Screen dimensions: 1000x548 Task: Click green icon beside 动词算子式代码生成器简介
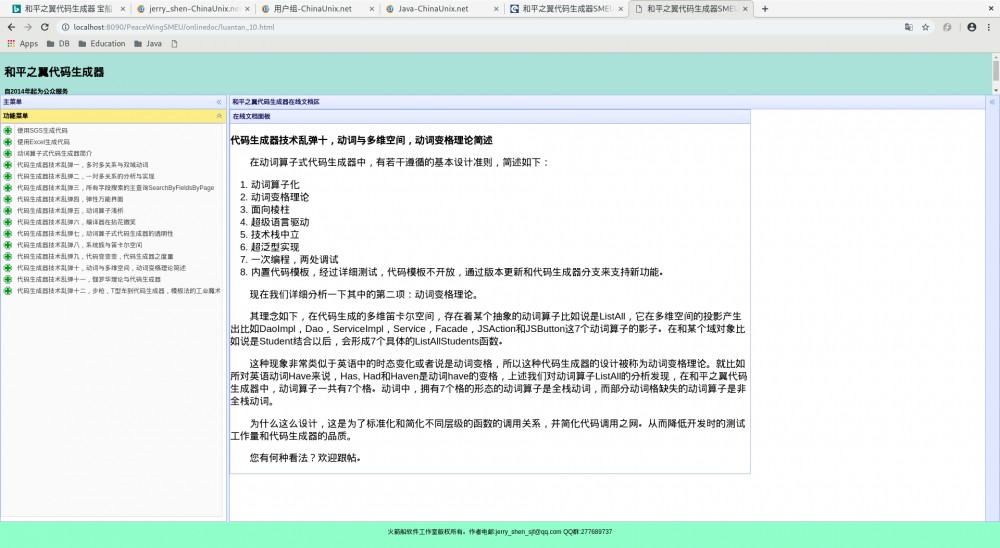[8, 153]
